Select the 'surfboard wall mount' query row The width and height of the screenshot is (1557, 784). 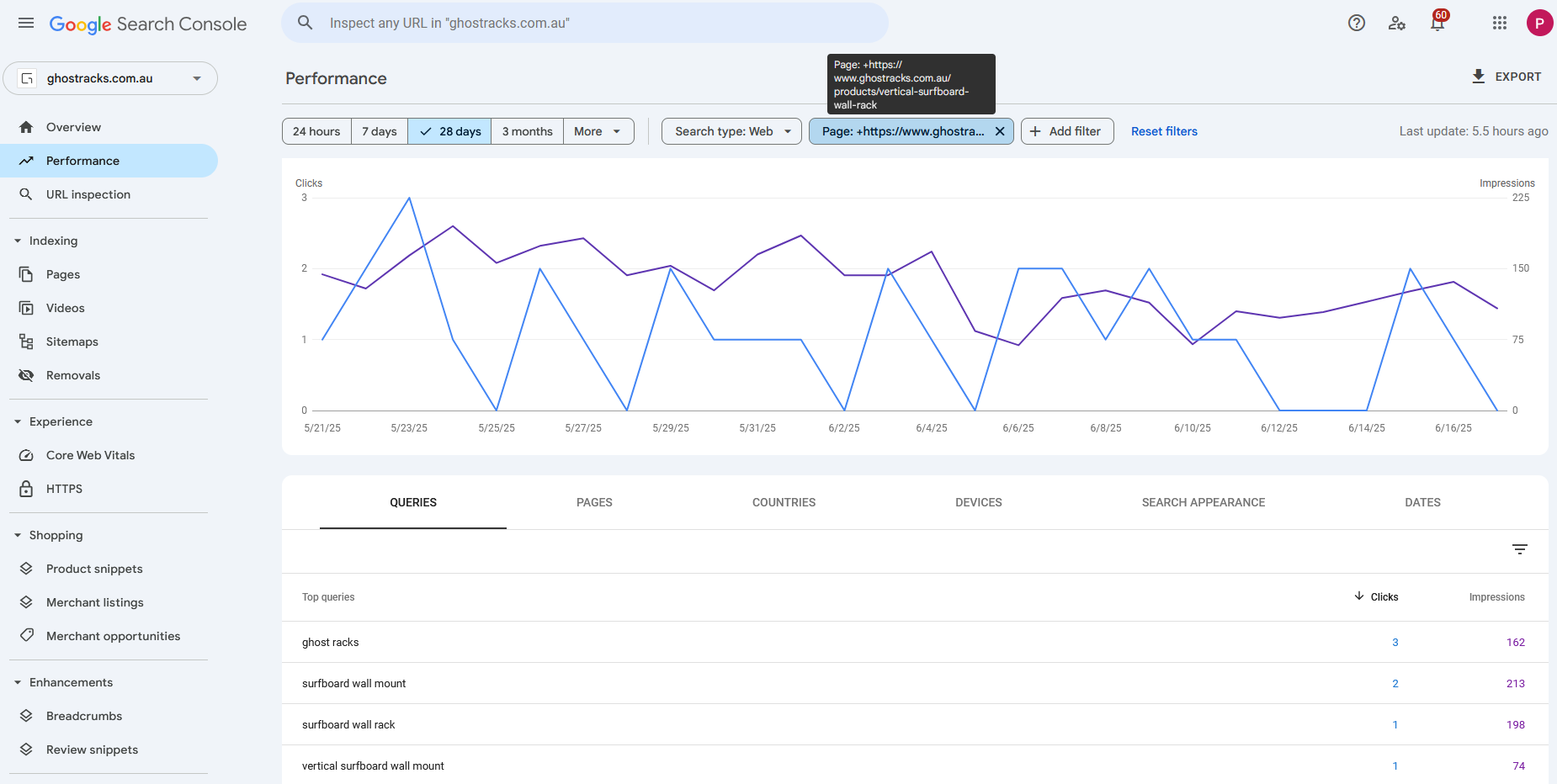tap(915, 683)
